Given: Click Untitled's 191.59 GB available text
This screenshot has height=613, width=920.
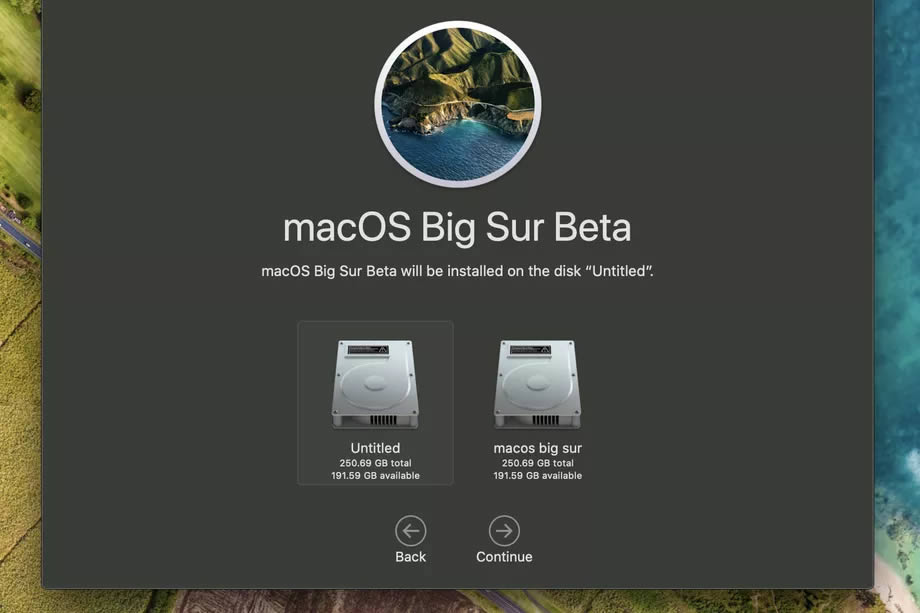Looking at the screenshot, I should point(376,476).
